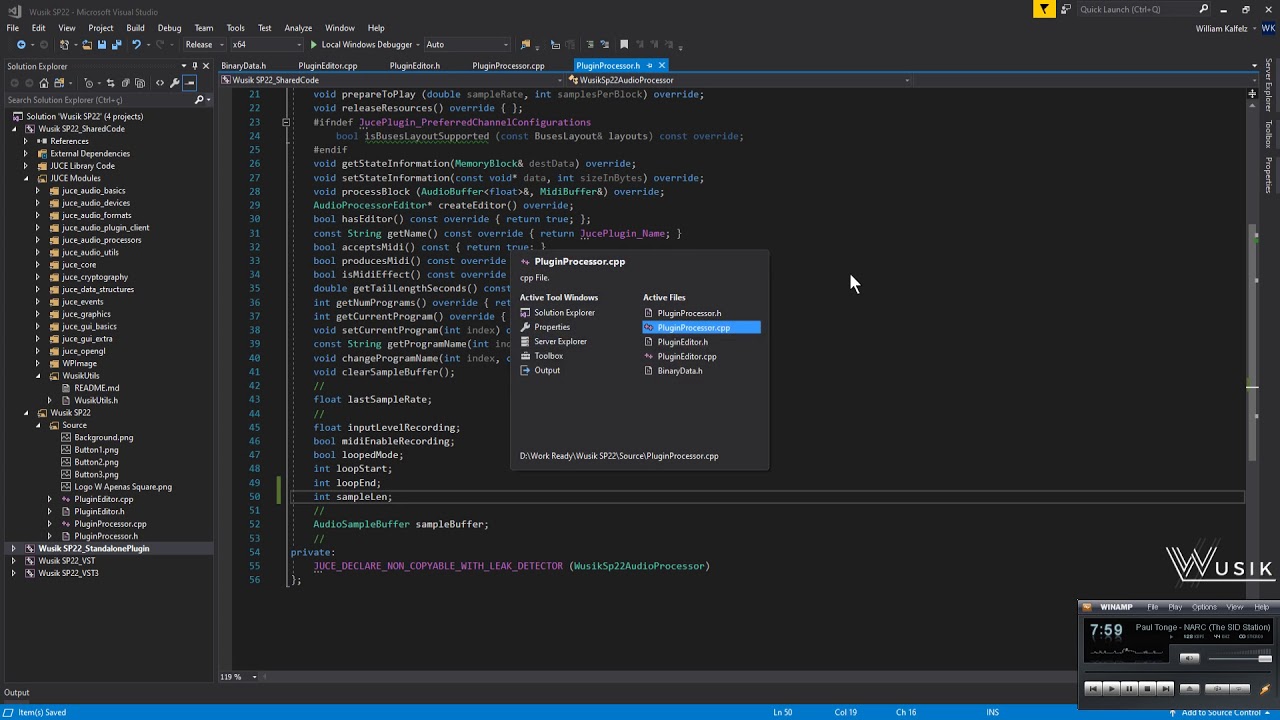Click the feedback filter icon in title bar
Image resolution: width=1280 pixels, height=720 pixels.
point(1044,9)
